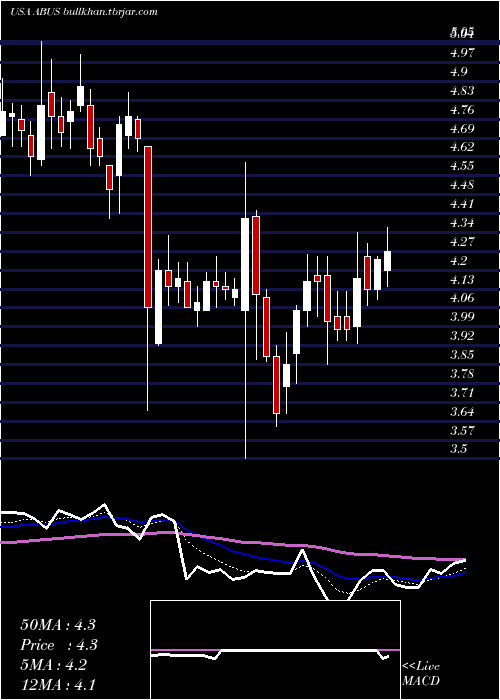Image resolution: width=500 pixels, height=700 pixels.
Task: Click the 4.83 price axis label
Action: (462, 91)
